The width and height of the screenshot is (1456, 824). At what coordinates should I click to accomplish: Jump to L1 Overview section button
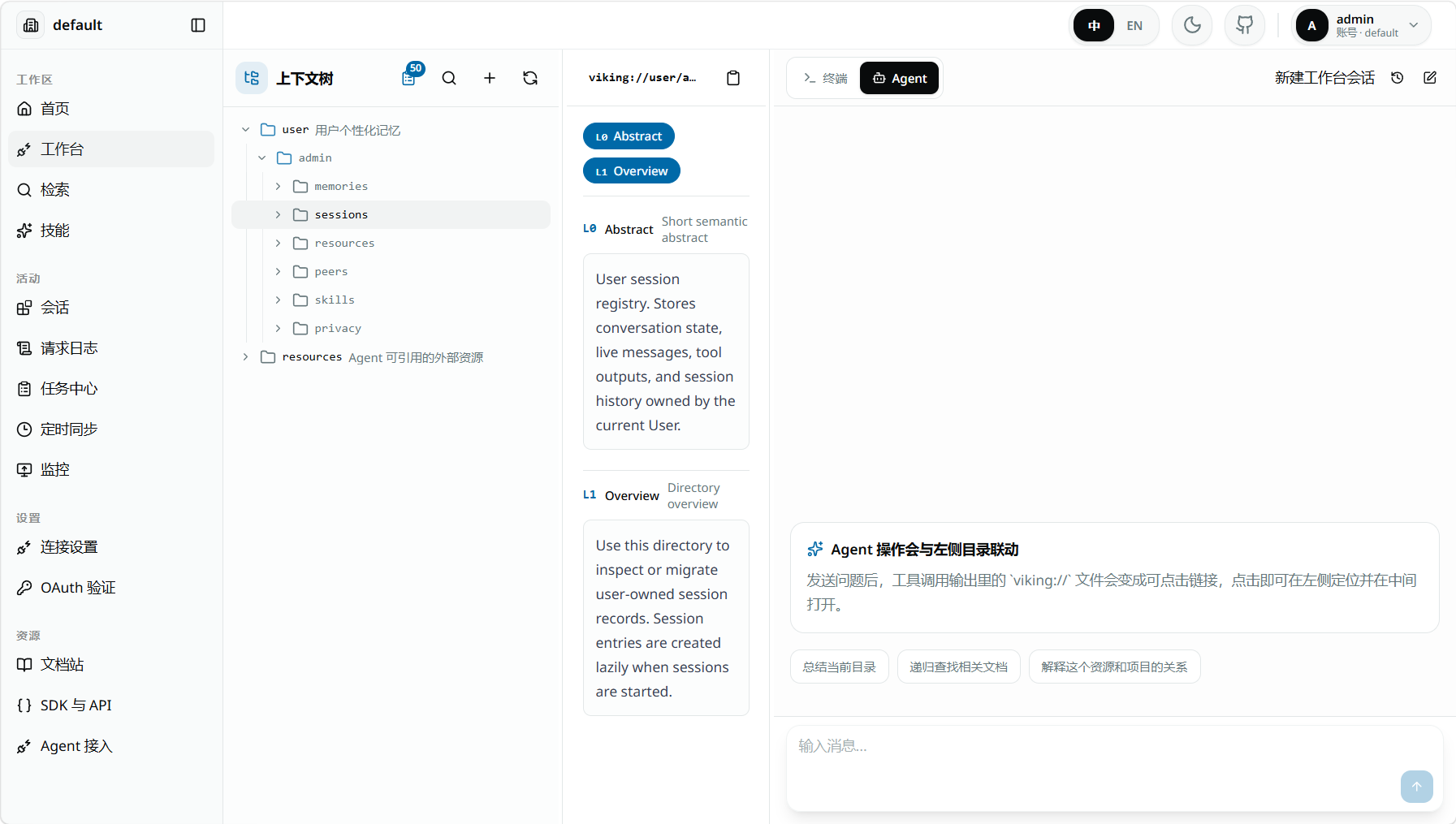[x=632, y=171]
